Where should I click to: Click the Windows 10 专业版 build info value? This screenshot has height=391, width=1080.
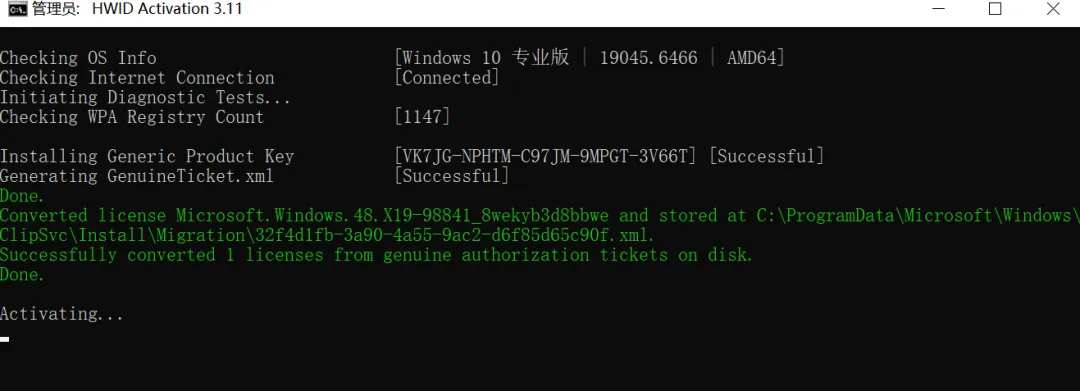(589, 58)
